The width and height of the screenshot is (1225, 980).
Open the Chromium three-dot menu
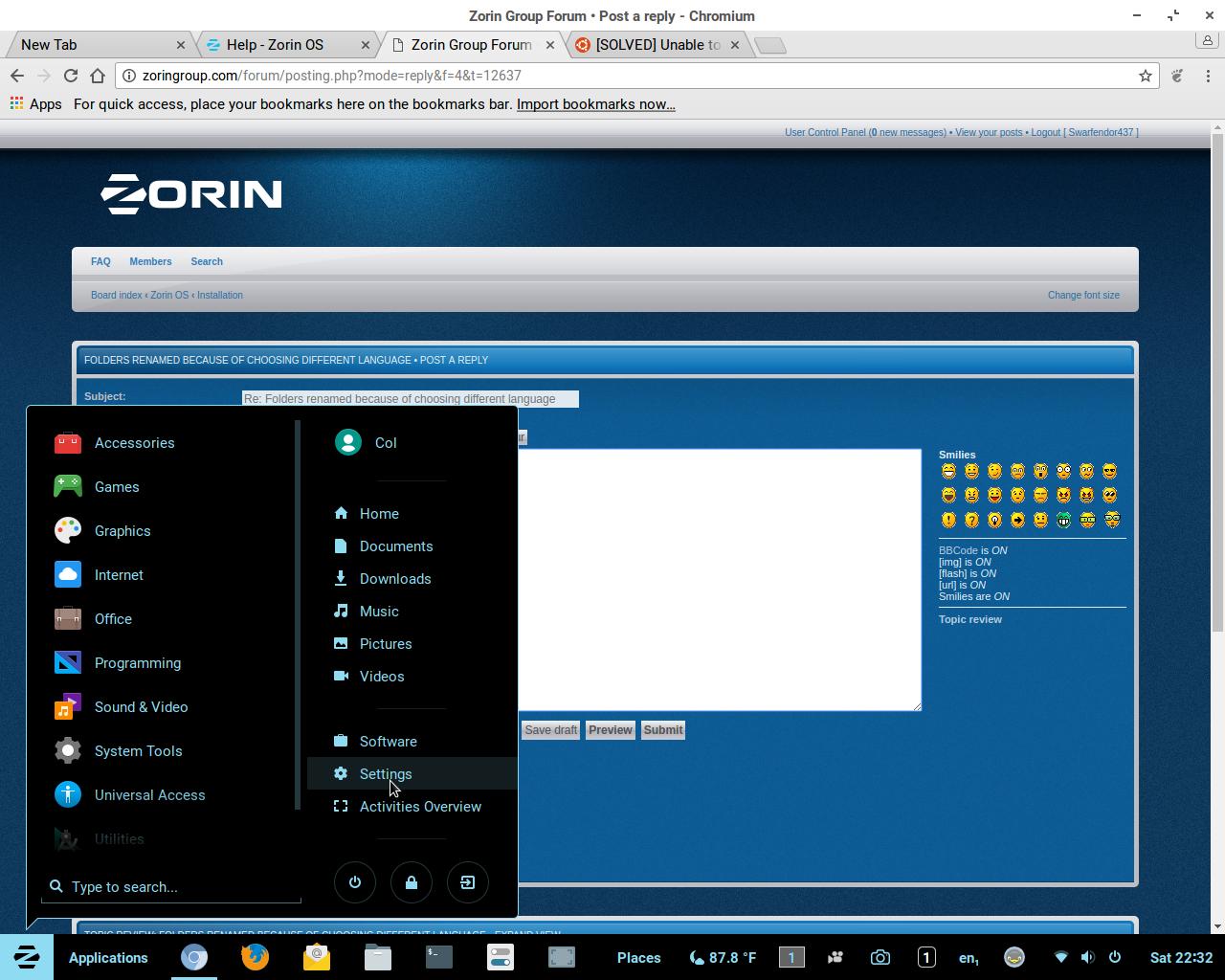pos(1208,76)
